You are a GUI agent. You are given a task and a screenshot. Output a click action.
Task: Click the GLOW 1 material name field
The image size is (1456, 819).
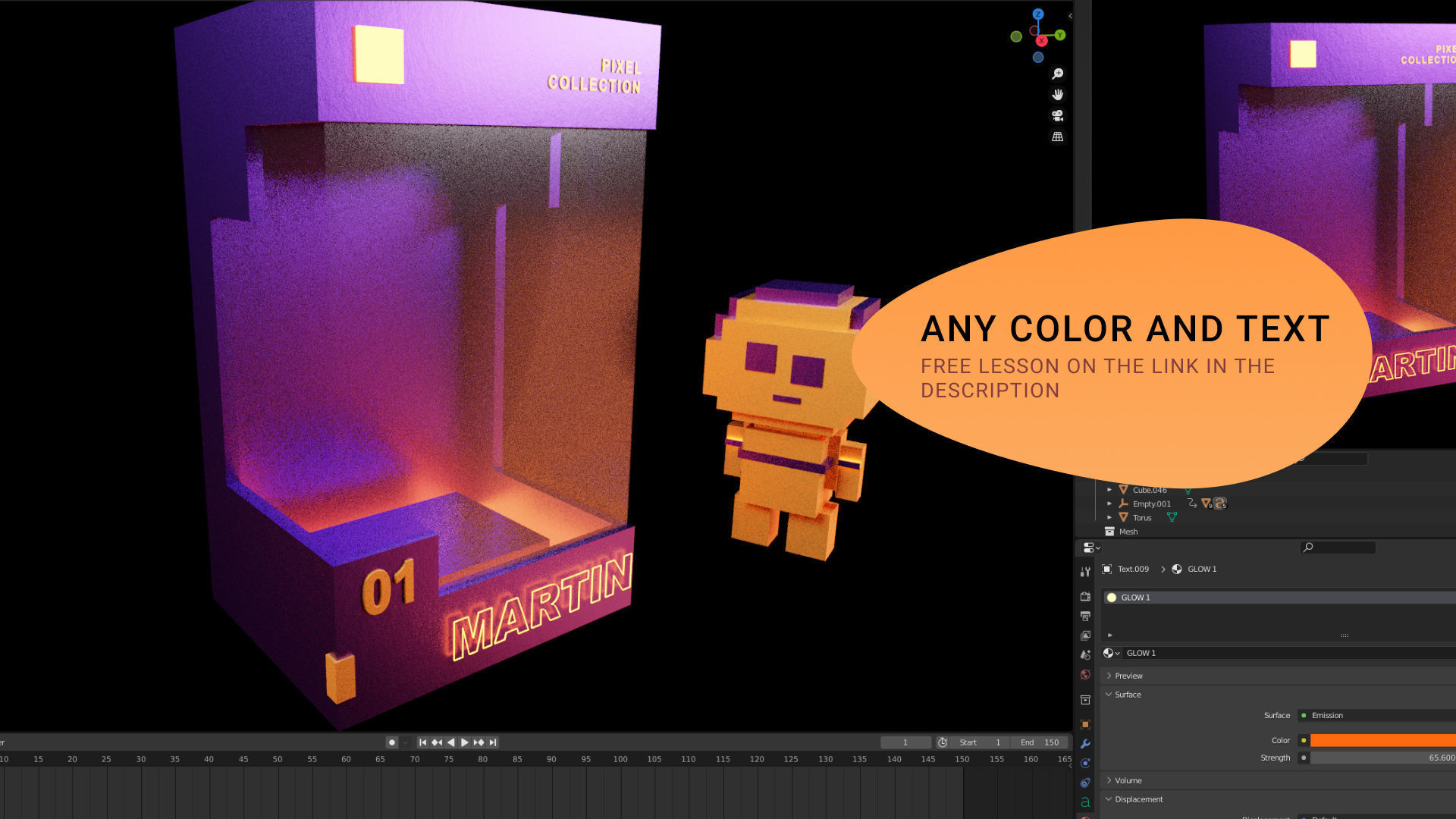[x=1289, y=653]
